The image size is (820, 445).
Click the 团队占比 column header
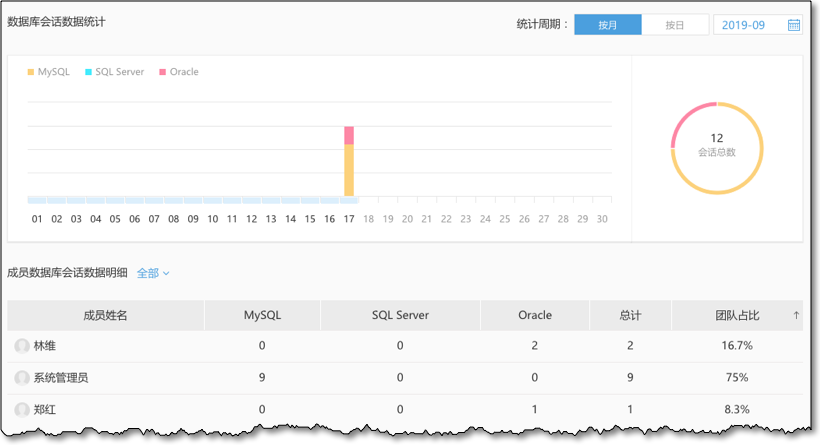click(737, 315)
